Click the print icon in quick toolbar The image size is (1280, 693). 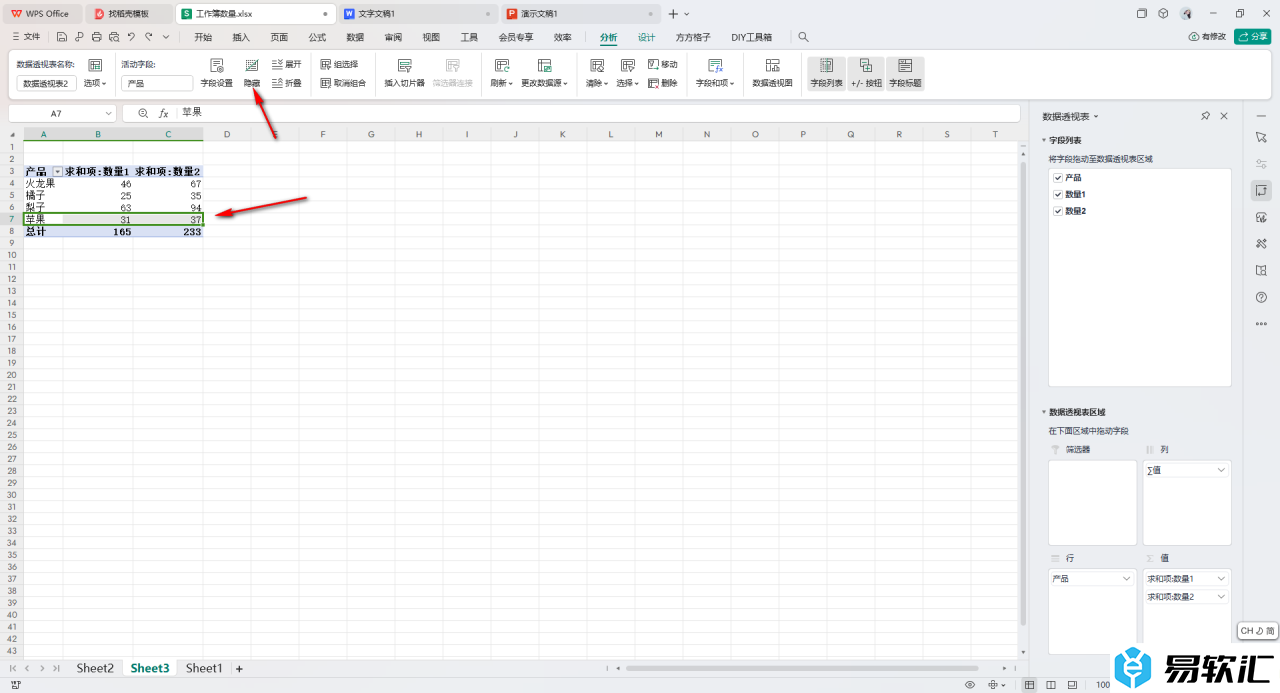click(x=97, y=37)
